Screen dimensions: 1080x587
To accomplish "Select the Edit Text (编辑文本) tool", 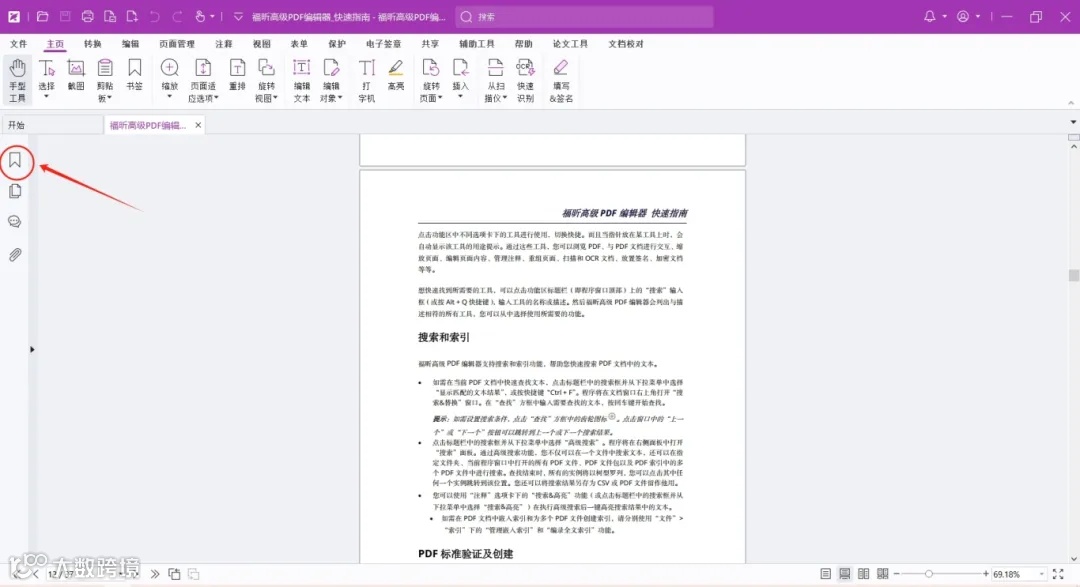I will pos(302,80).
